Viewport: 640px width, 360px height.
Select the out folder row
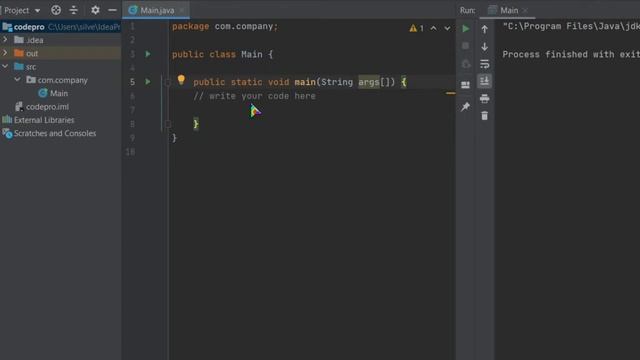pyautogui.click(x=61, y=53)
